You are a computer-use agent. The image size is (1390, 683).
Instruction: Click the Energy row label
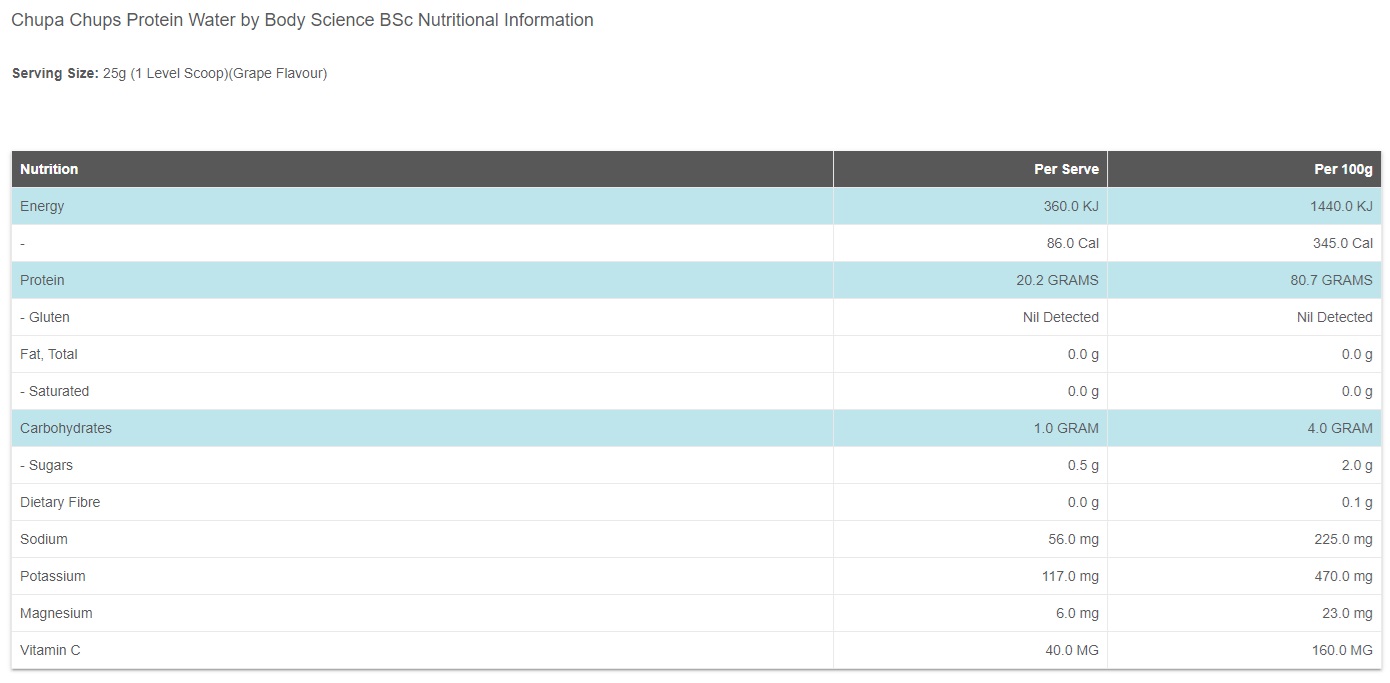coord(42,206)
